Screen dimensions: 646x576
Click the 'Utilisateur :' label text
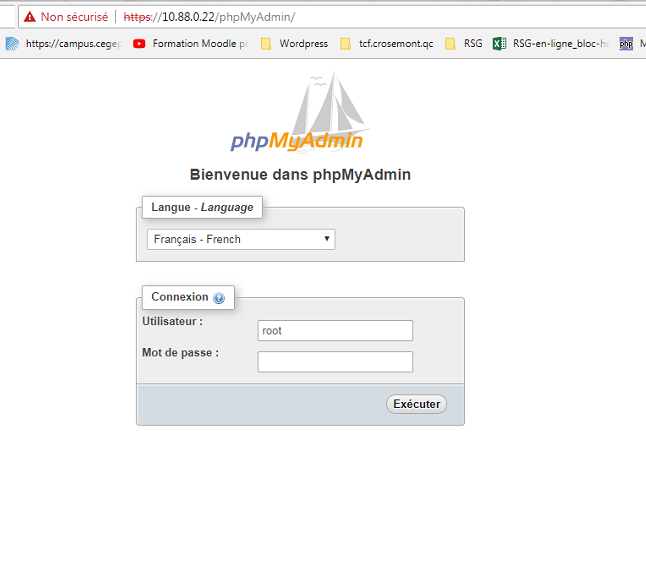point(173,321)
